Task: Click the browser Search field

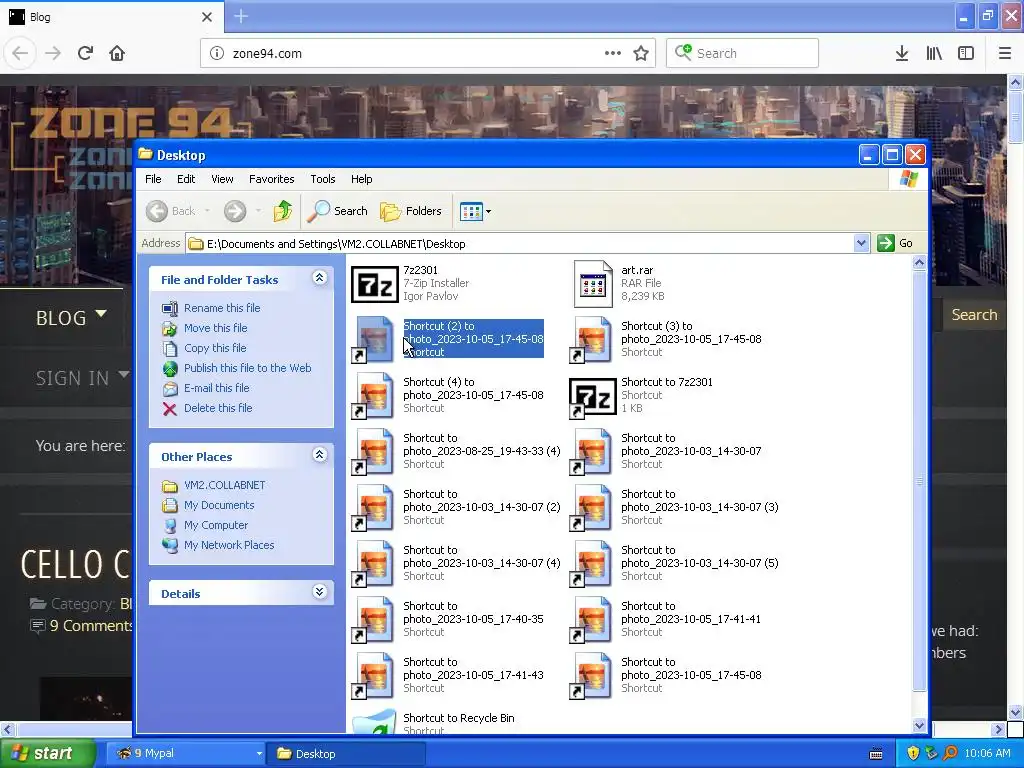Action: 742,53
